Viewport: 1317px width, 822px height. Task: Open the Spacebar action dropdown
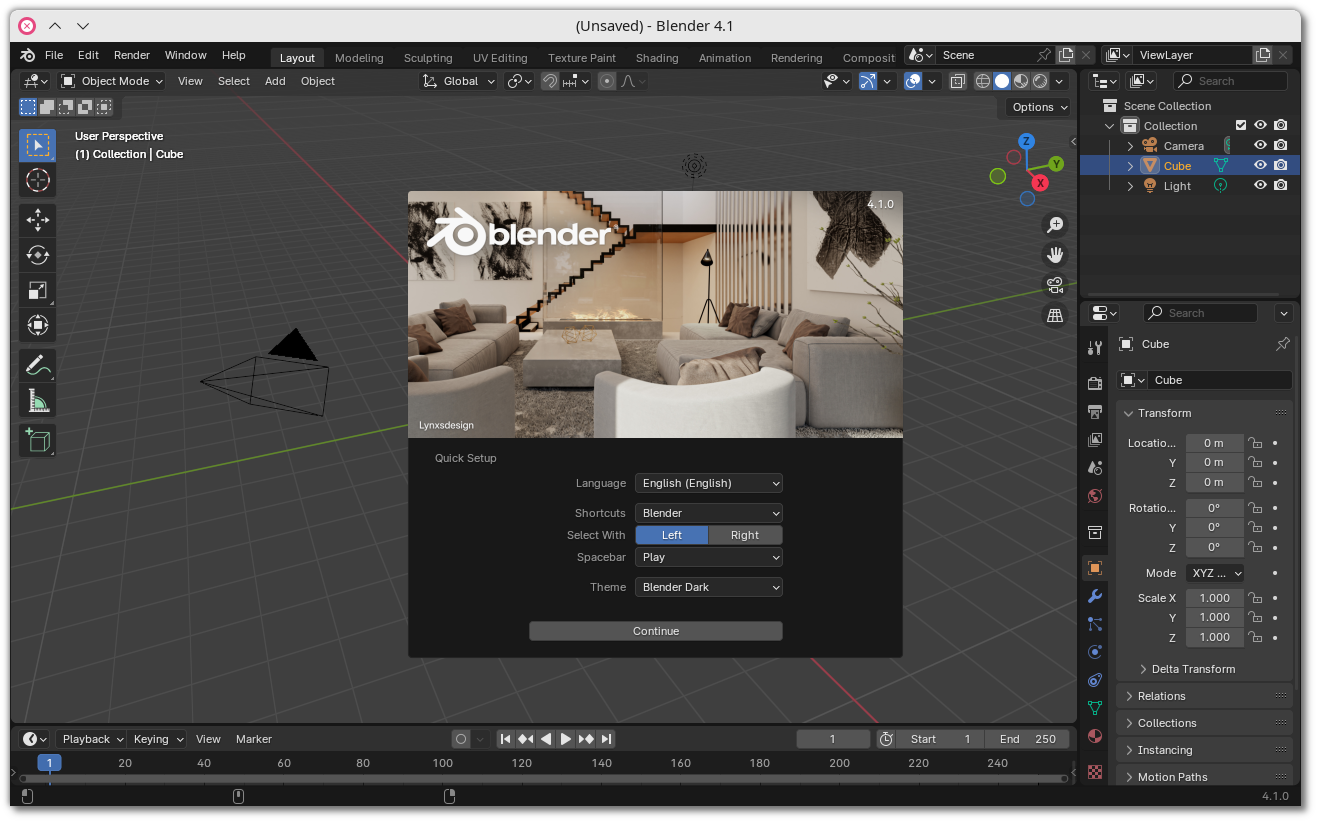(709, 557)
